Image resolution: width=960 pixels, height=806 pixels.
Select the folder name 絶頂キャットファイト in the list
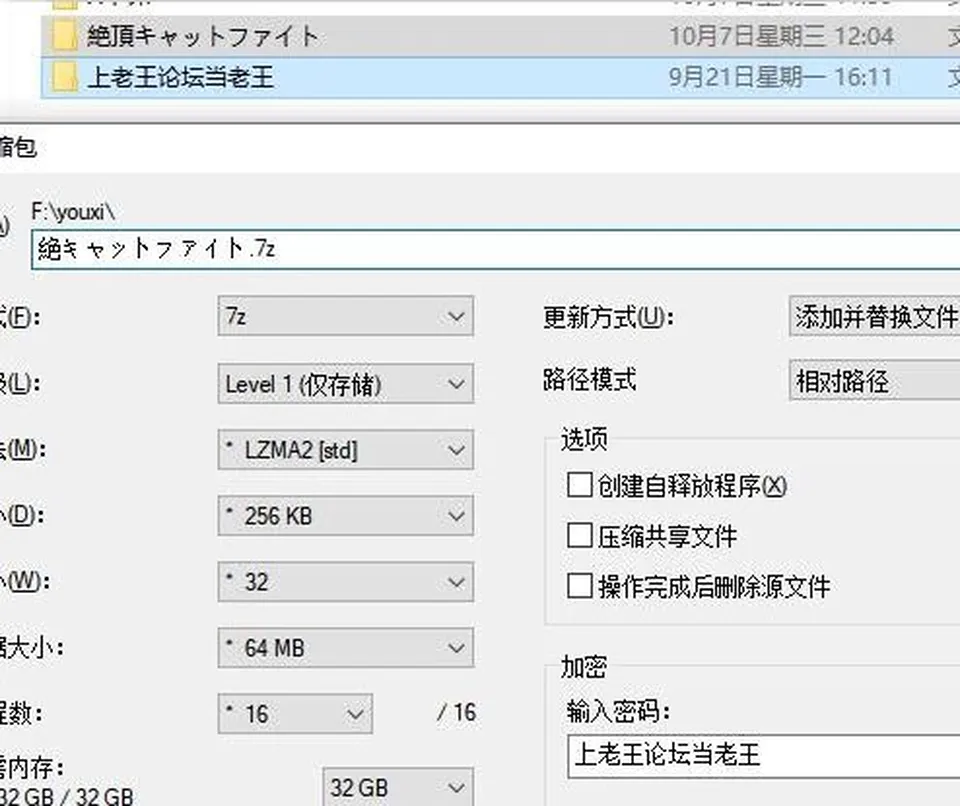click(x=203, y=36)
